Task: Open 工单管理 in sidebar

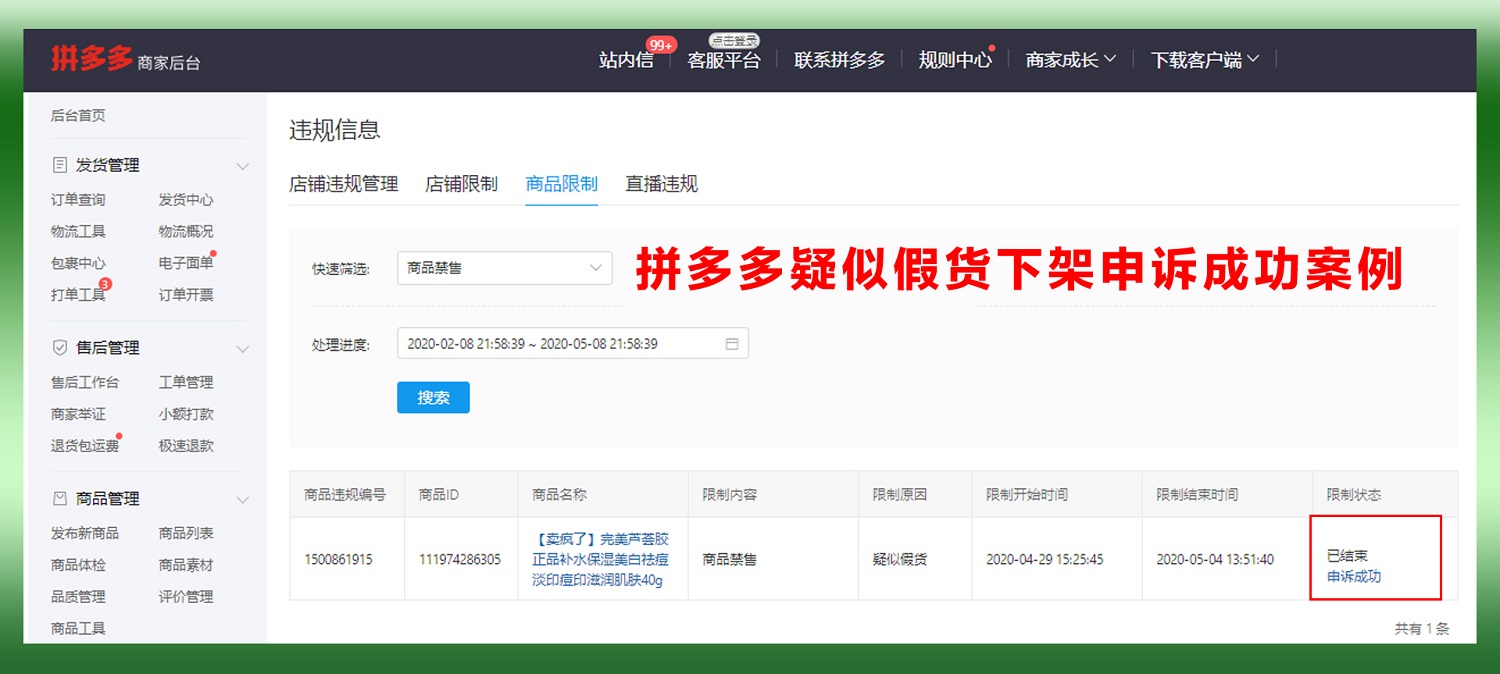Action: tap(186, 382)
